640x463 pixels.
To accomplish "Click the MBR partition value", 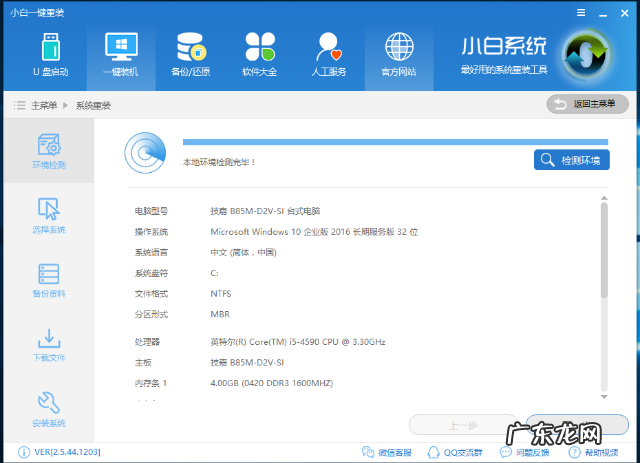I will [220, 314].
